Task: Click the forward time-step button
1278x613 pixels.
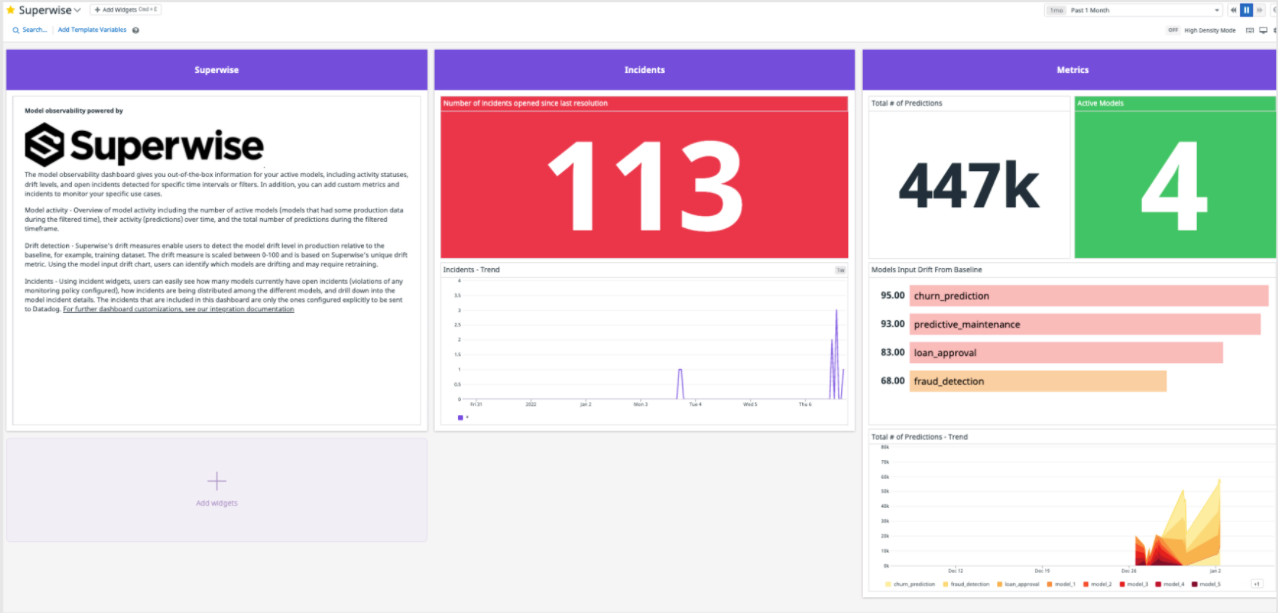Action: 1259,10
